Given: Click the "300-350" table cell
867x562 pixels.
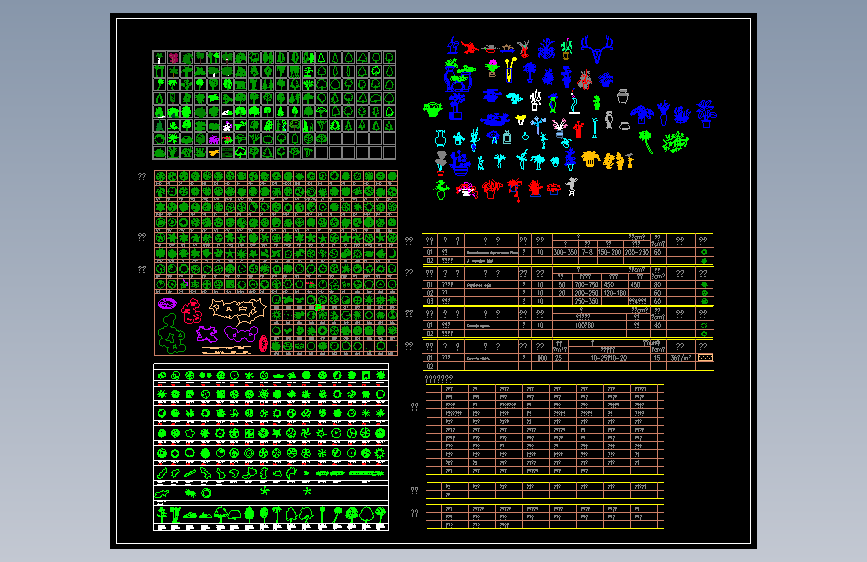Looking at the screenshot, I should point(565,252).
